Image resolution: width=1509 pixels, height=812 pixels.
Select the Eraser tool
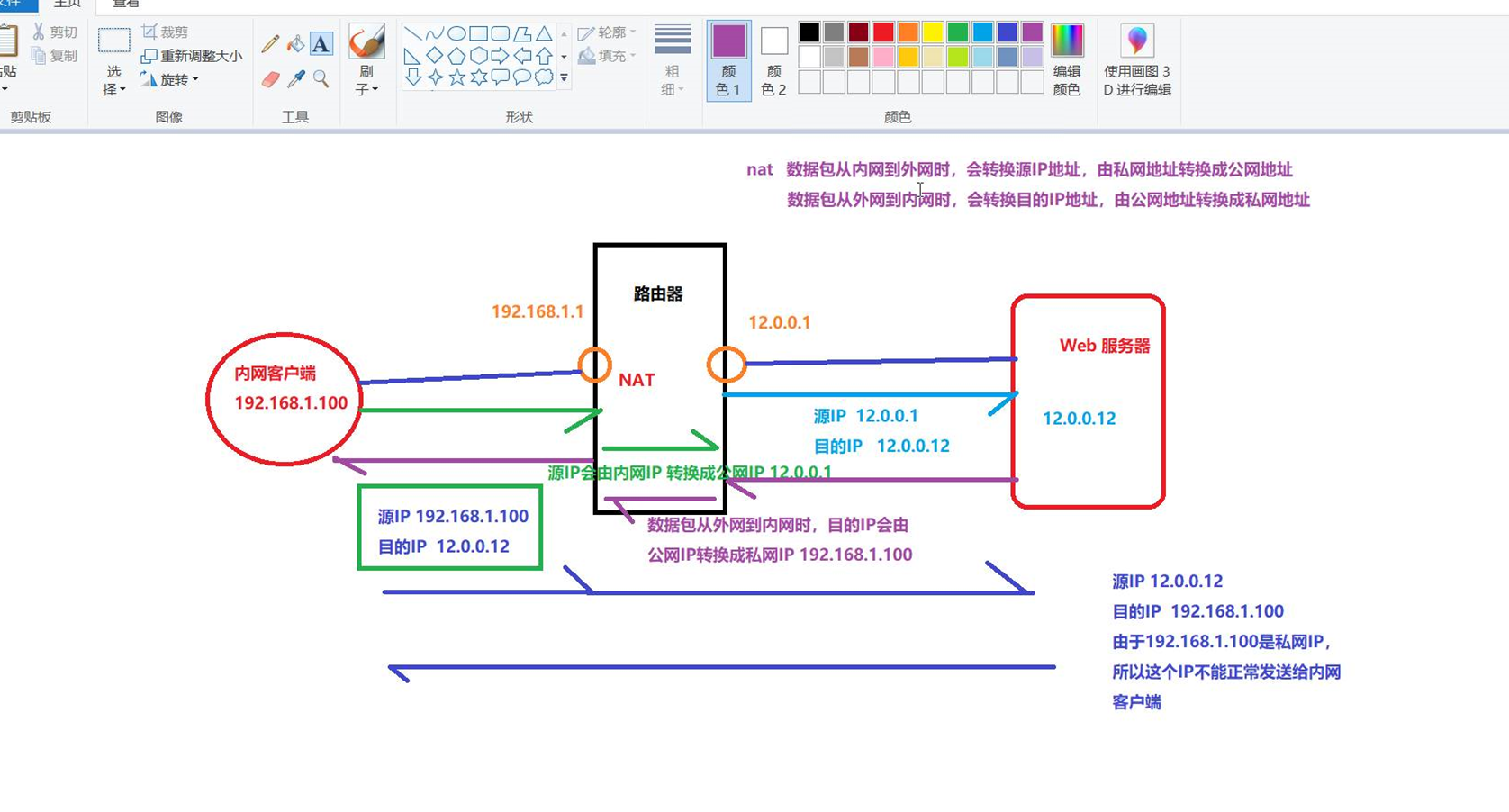point(270,79)
